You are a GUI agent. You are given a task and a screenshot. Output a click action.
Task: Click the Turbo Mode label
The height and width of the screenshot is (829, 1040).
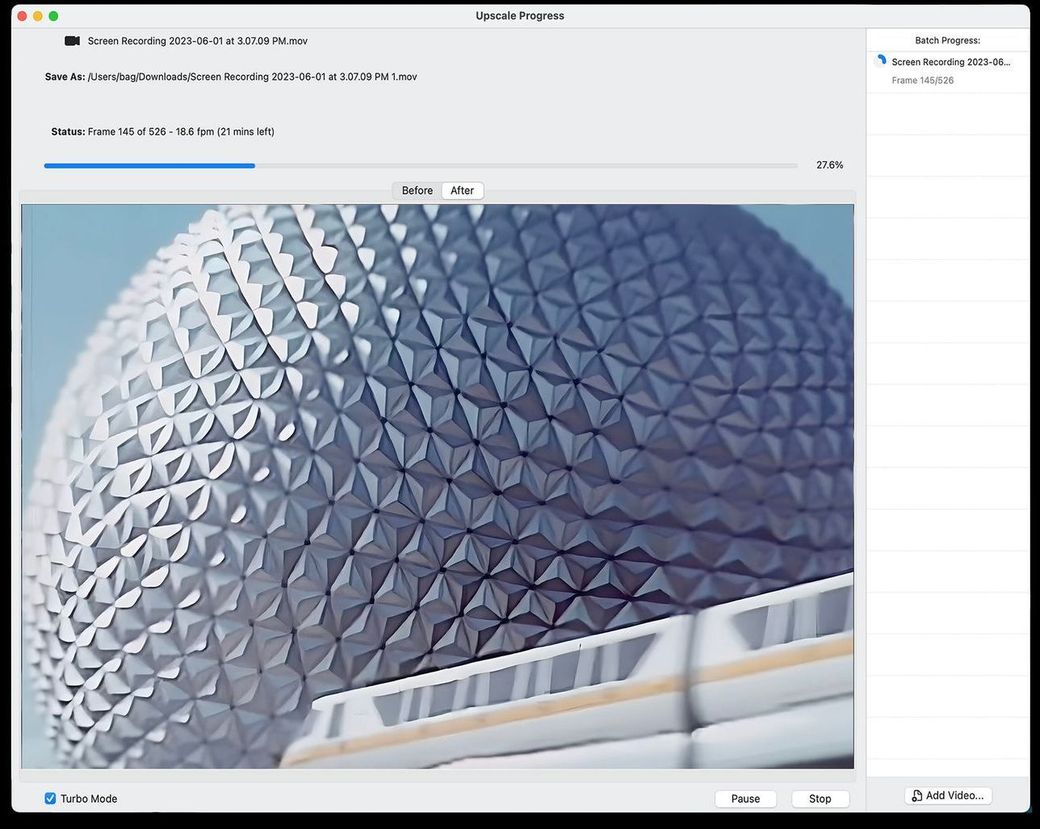point(89,798)
